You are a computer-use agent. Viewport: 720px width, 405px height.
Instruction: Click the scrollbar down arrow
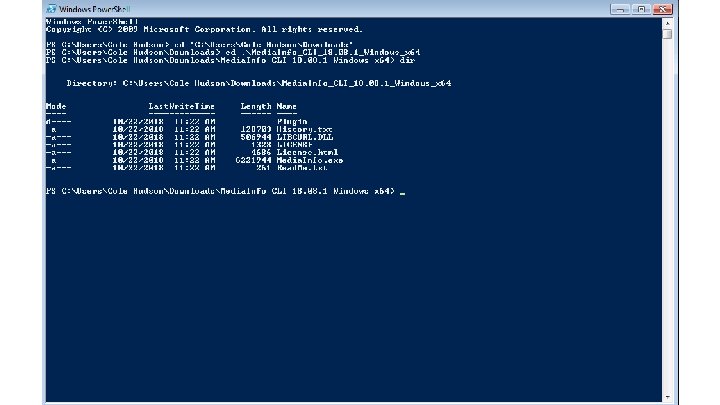667,397
